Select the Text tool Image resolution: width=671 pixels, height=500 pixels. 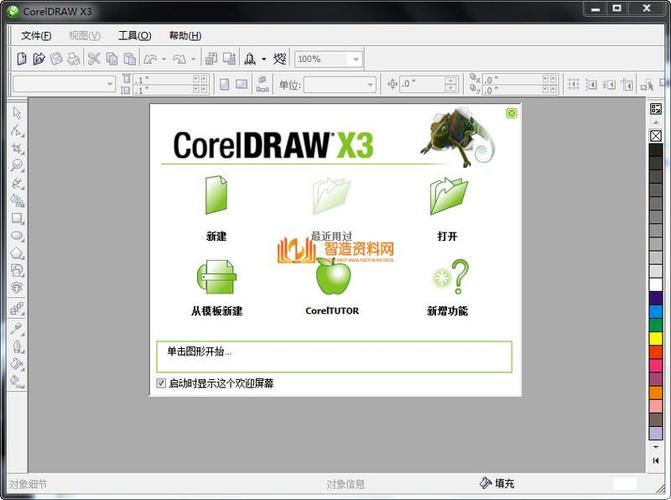(x=17, y=287)
